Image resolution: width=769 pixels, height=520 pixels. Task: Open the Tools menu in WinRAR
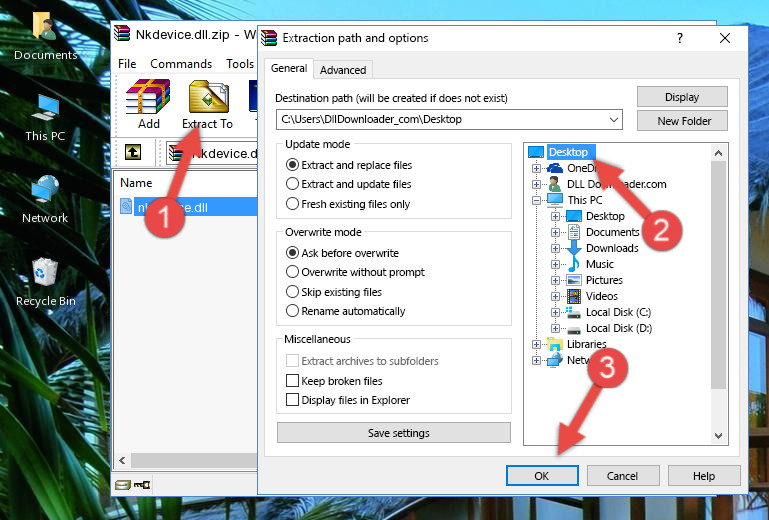(x=240, y=64)
